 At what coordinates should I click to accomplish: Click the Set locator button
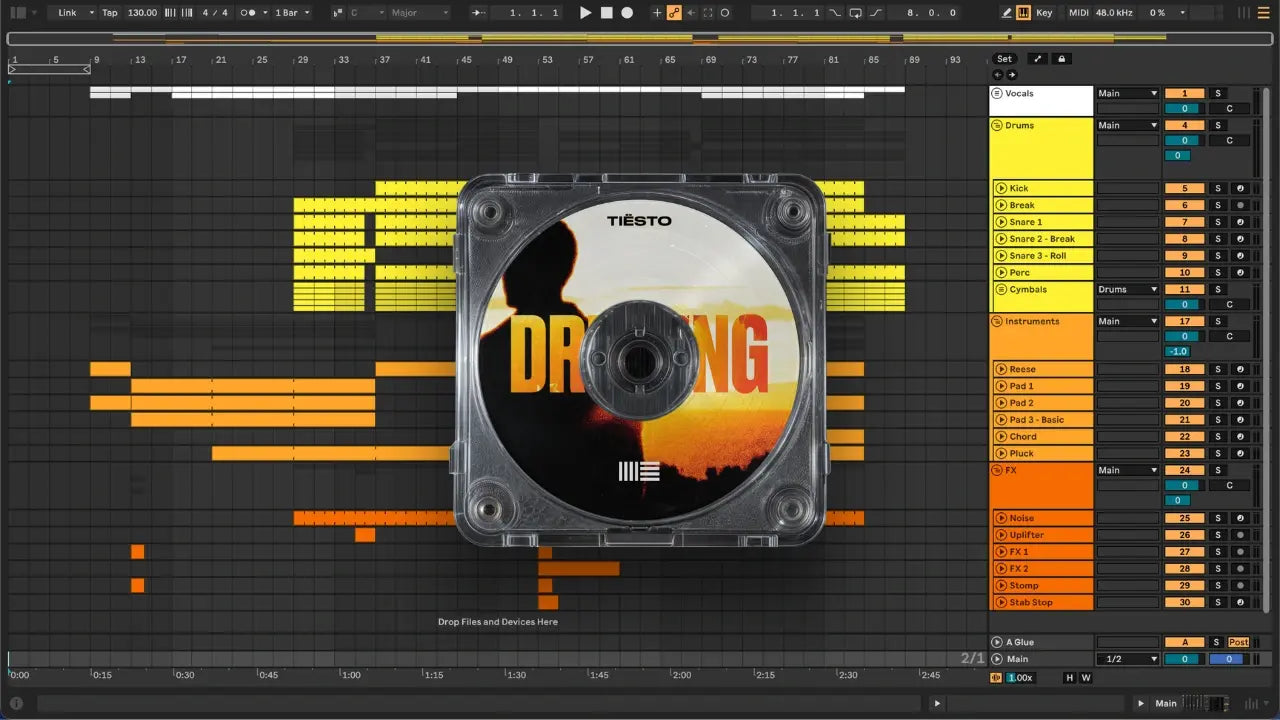tap(1004, 59)
